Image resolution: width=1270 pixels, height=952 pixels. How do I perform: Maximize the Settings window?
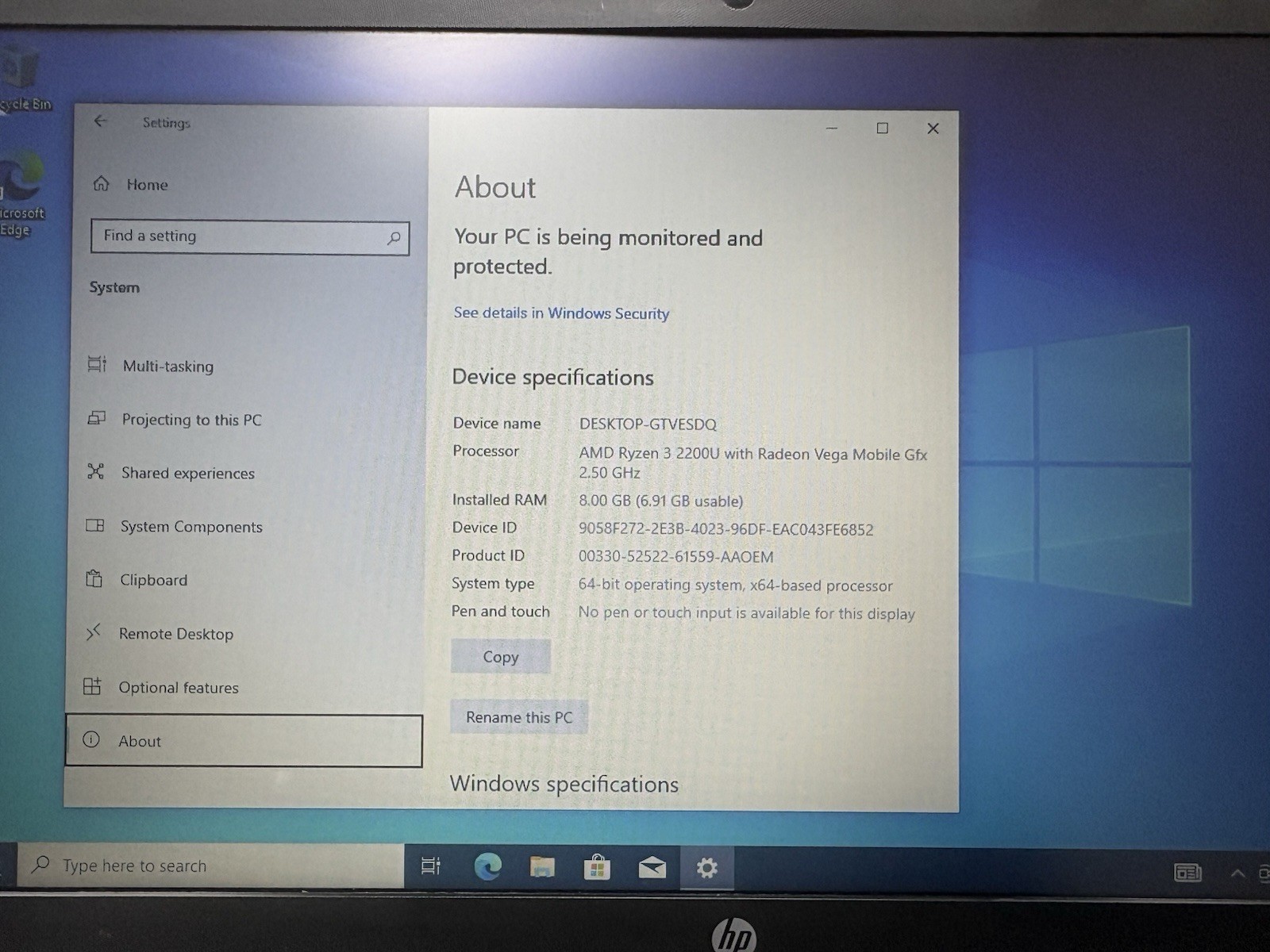tap(882, 129)
